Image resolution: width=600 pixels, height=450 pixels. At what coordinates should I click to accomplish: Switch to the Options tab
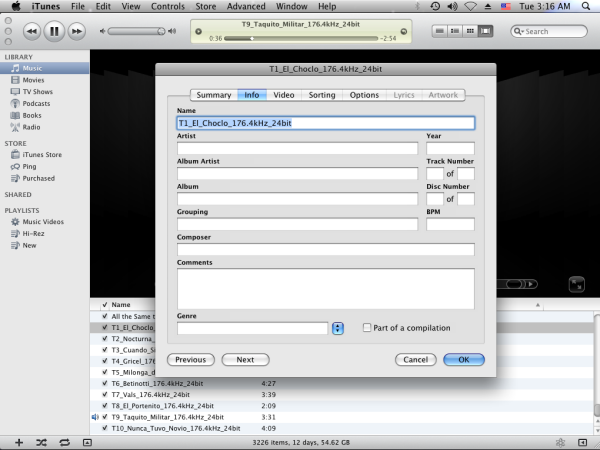(364, 95)
